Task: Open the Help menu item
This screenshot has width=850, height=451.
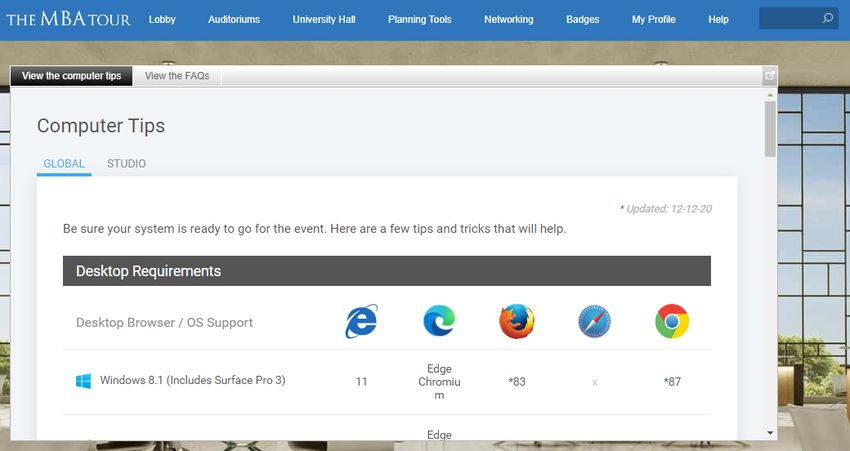Action: pos(718,20)
